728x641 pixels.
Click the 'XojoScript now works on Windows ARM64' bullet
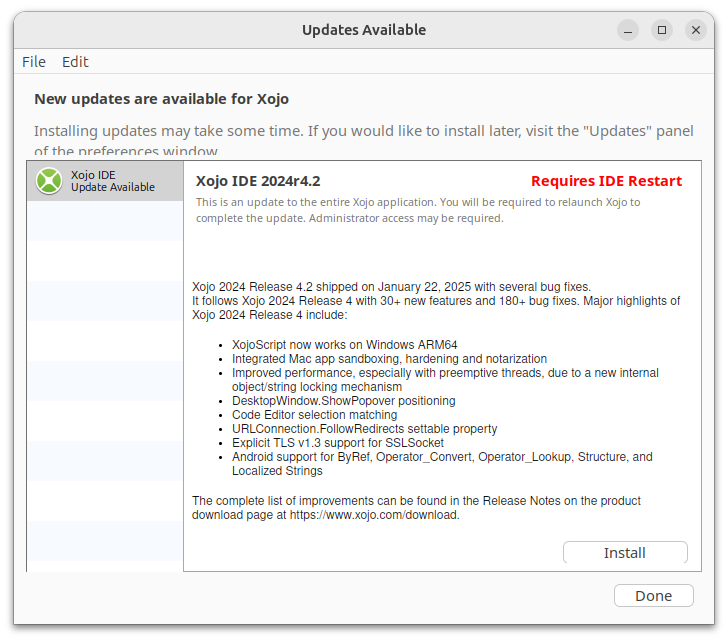tap(344, 345)
